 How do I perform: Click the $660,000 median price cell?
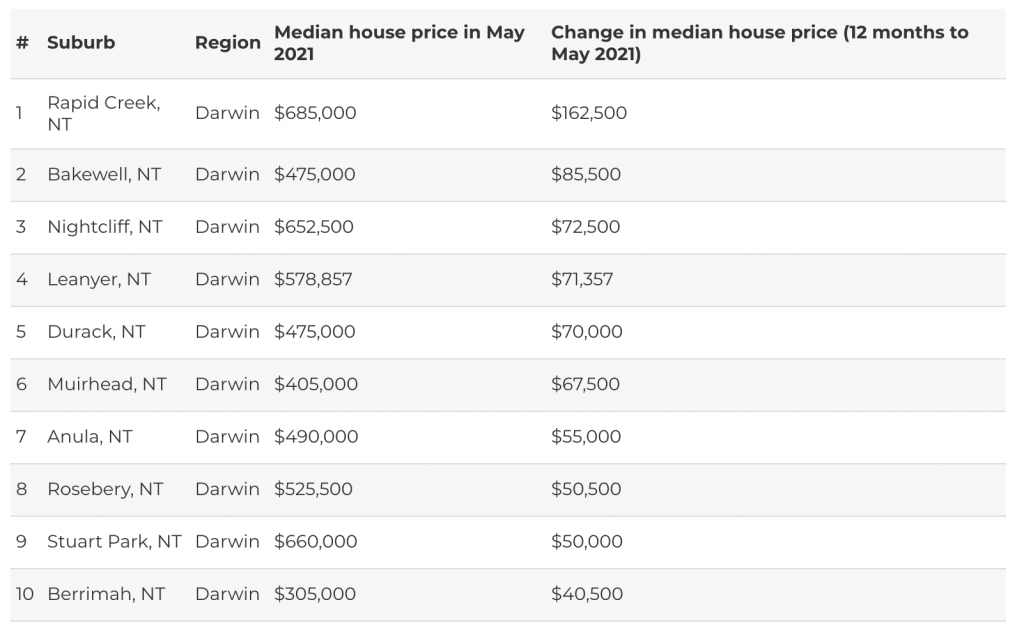(315, 541)
